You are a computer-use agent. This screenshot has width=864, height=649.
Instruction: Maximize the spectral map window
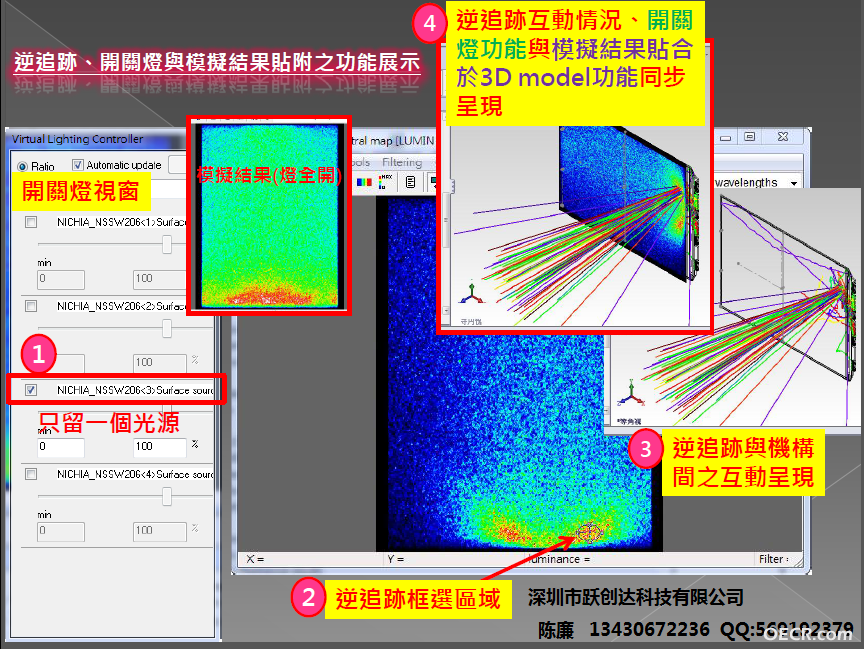point(750,137)
